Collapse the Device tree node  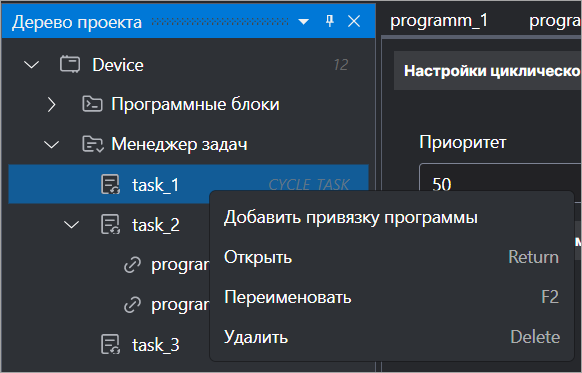32,65
